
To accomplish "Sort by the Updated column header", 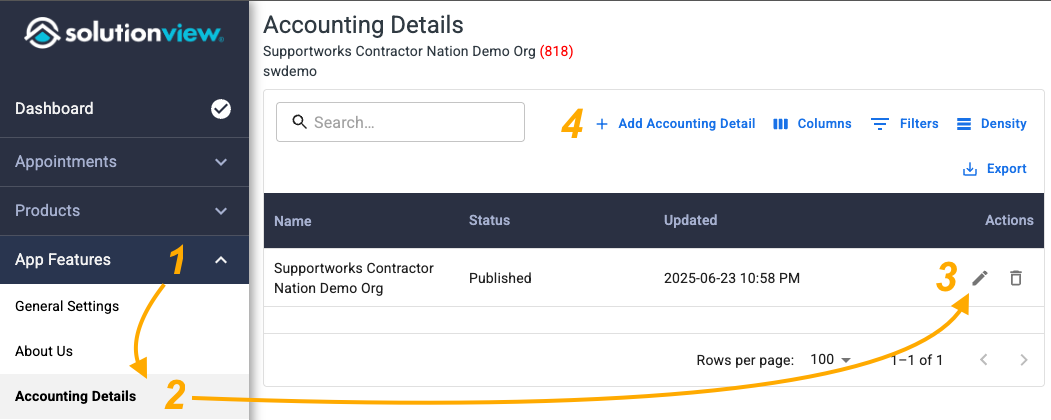I will pyautogui.click(x=690, y=220).
